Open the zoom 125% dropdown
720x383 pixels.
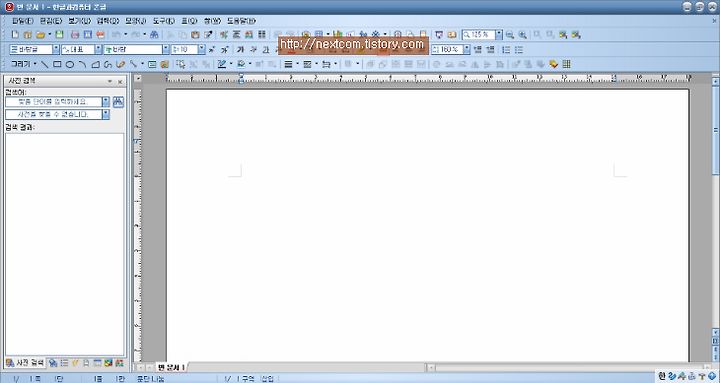pyautogui.click(x=499, y=34)
